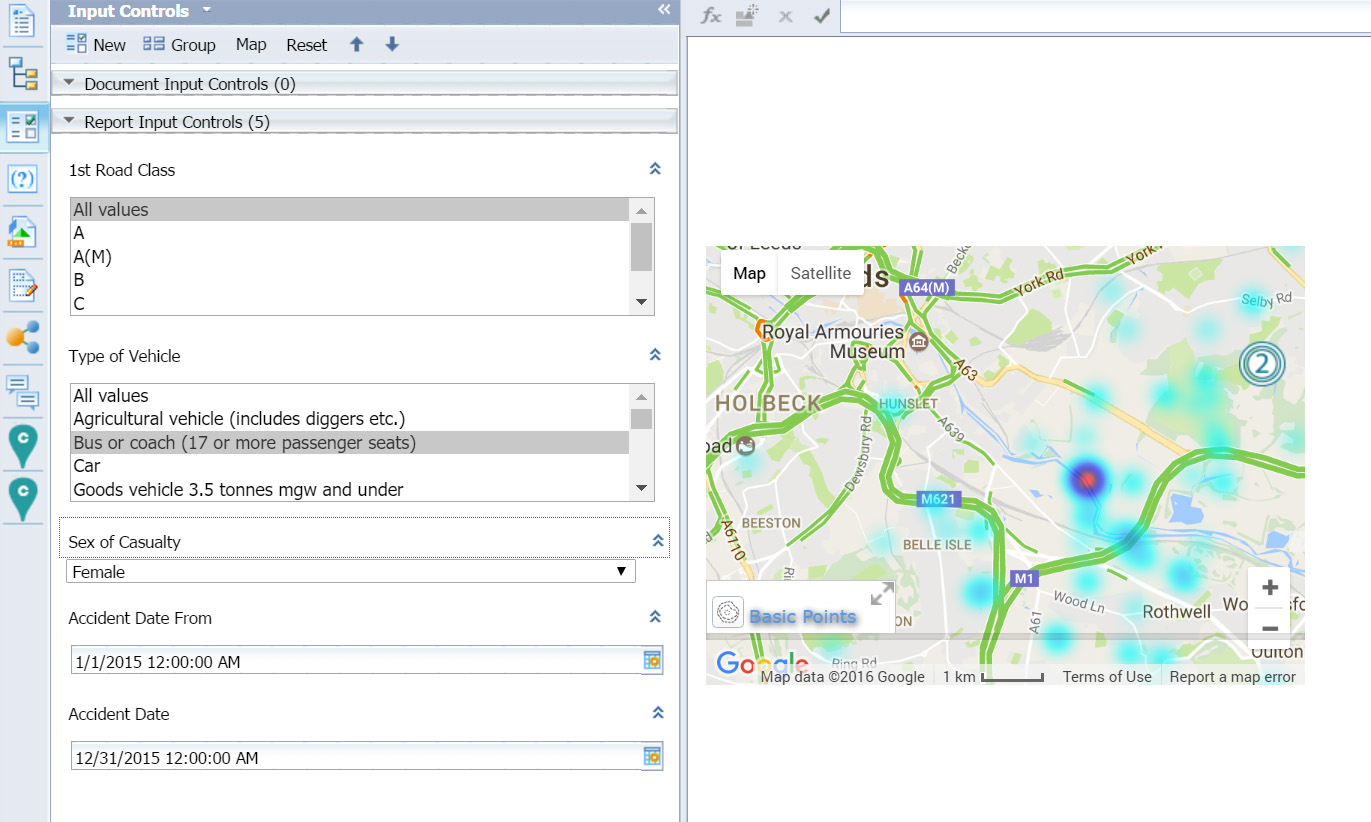Select All values in Type of Vehicle
The image size is (1371, 822).
350,396
